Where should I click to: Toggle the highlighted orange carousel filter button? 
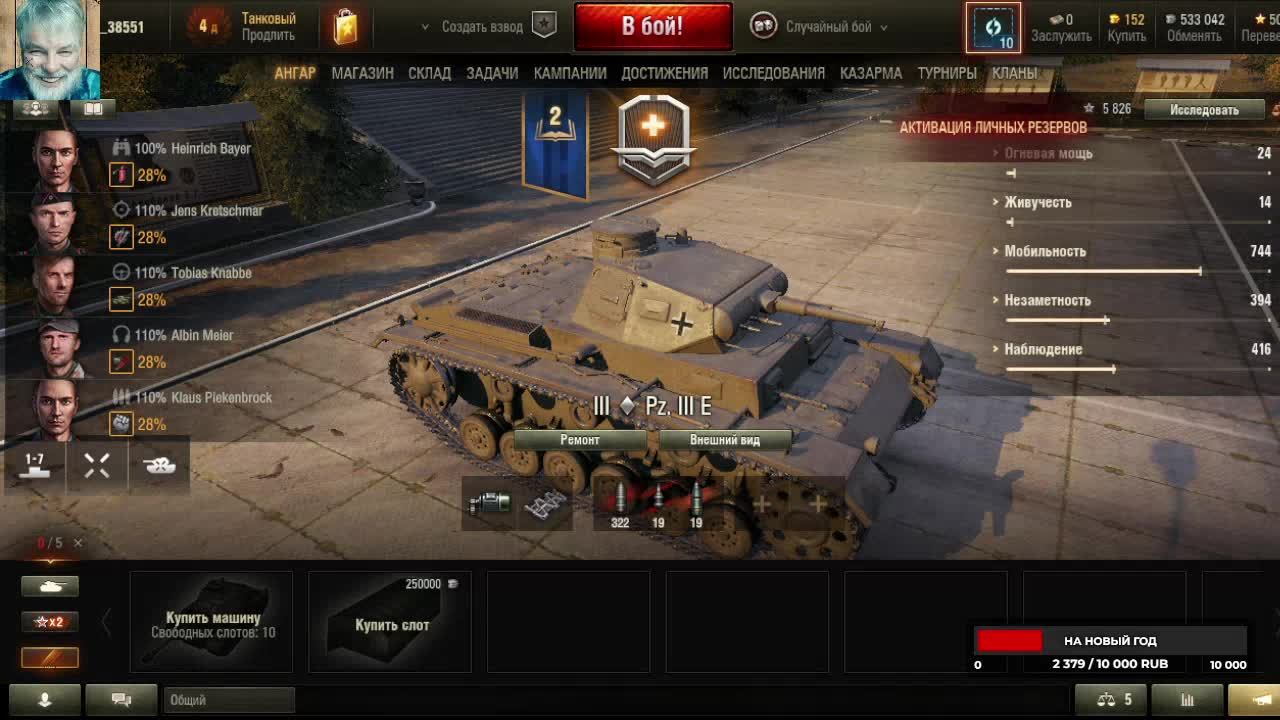tap(50, 658)
